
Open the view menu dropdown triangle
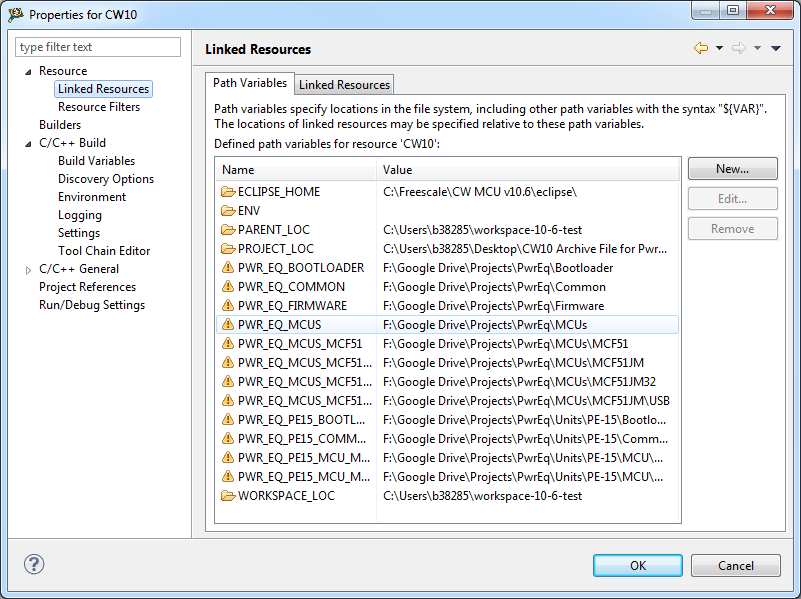(775, 48)
